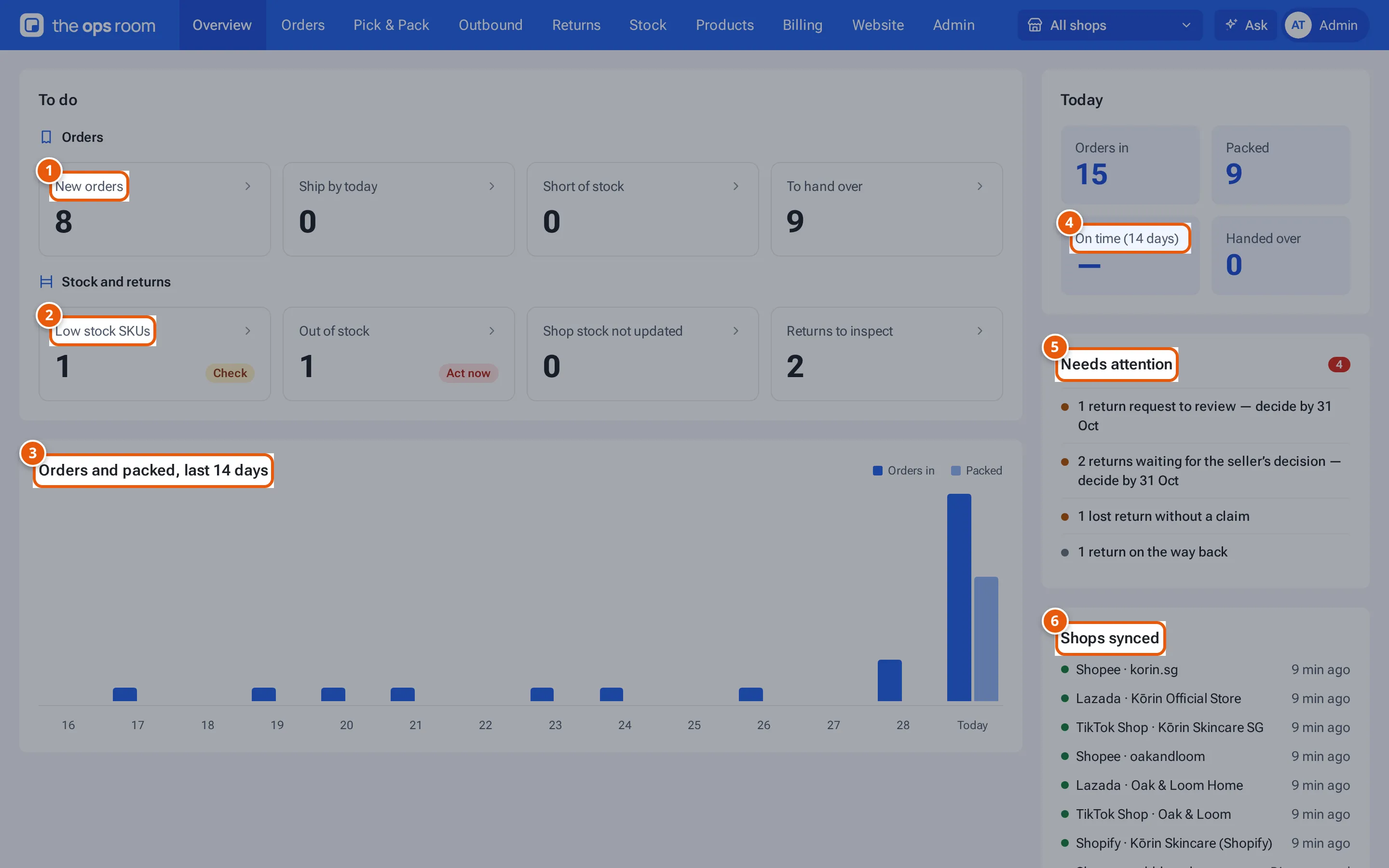Expand Shop stock not updated chevron
The image size is (1389, 868).
pos(735,331)
